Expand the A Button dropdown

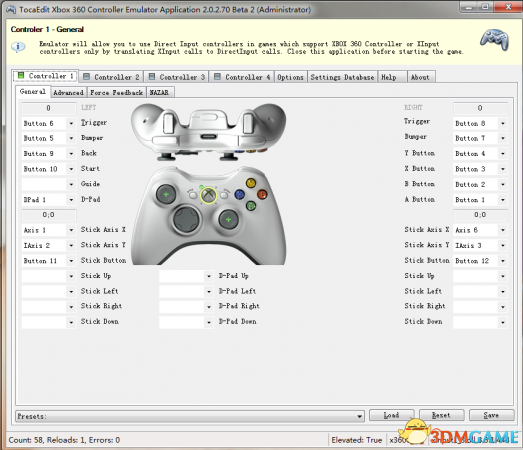click(x=503, y=200)
